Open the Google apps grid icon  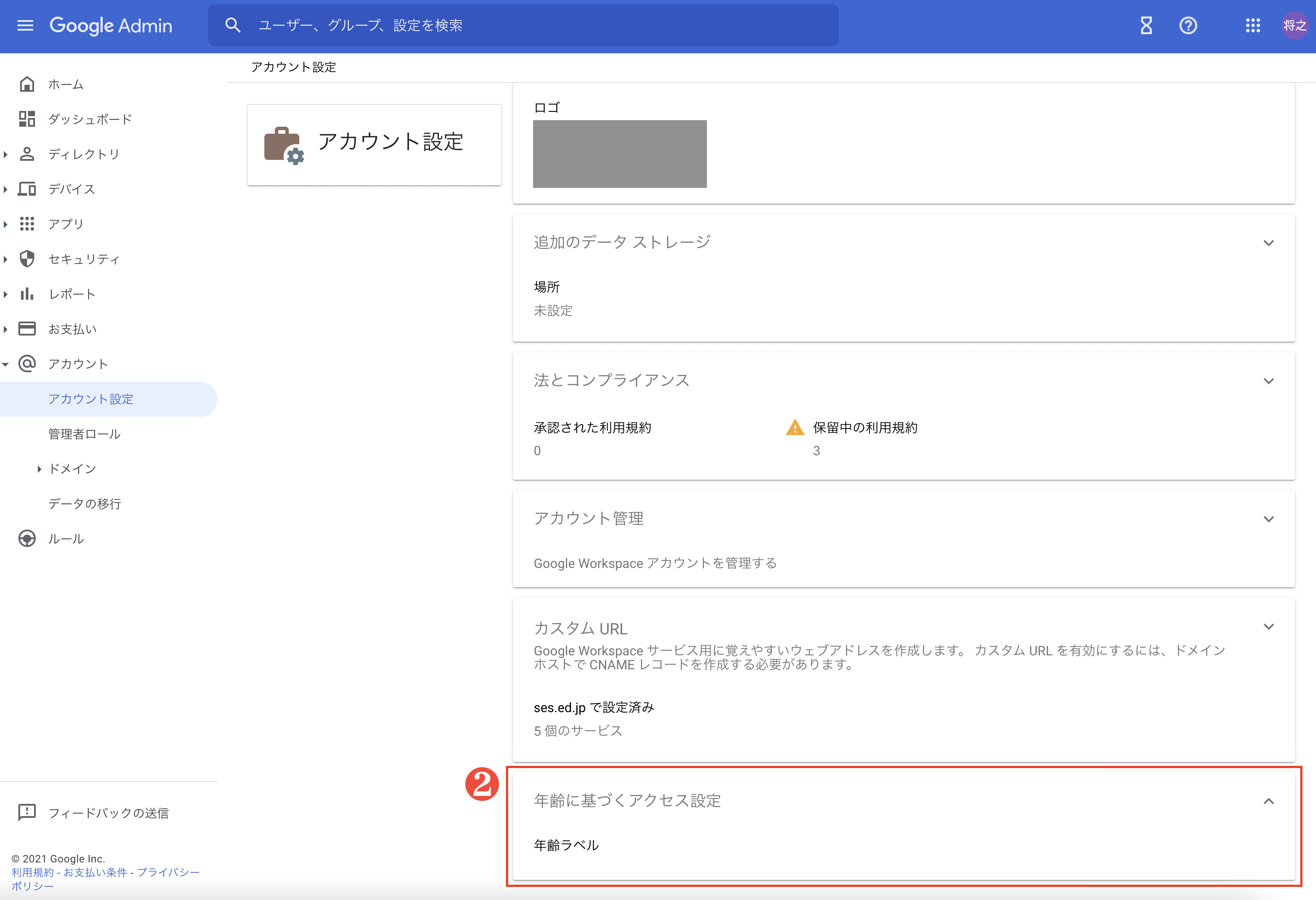coord(1253,25)
